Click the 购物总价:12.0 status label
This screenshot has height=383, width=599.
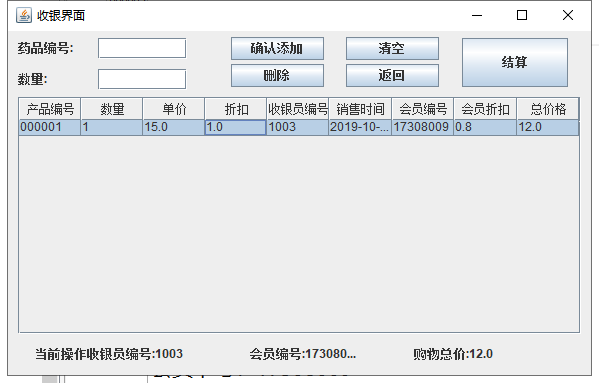(453, 354)
